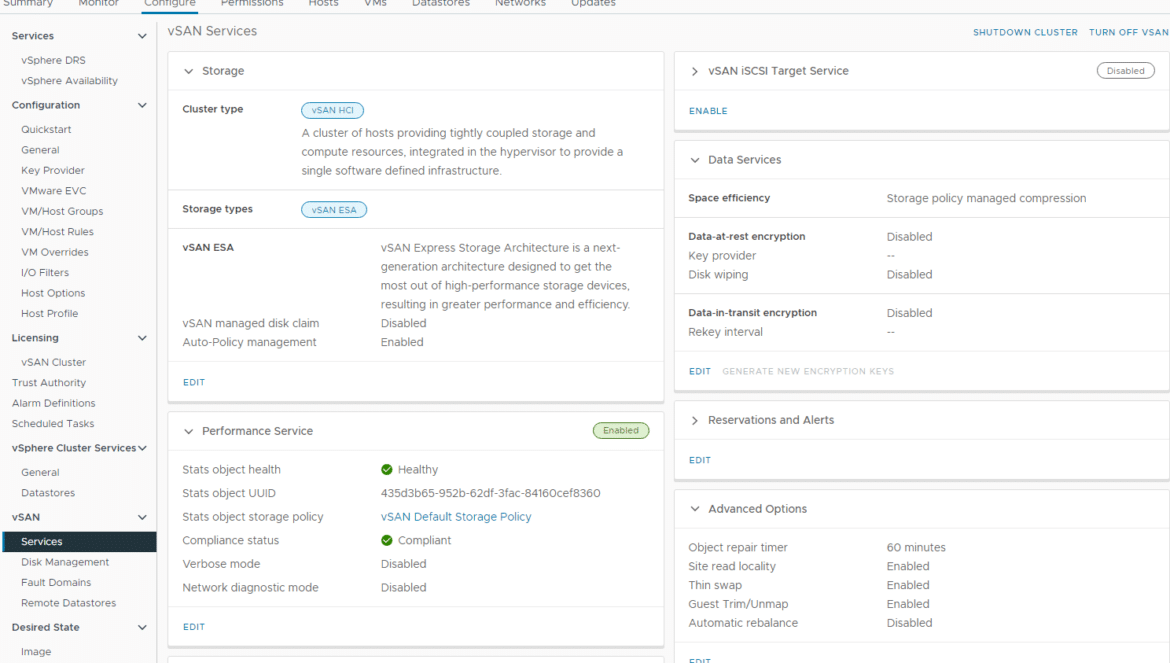Viewport: 1170px width, 663px height.
Task: Click the Enabled badge on Performance Service
Action: click(x=621, y=430)
